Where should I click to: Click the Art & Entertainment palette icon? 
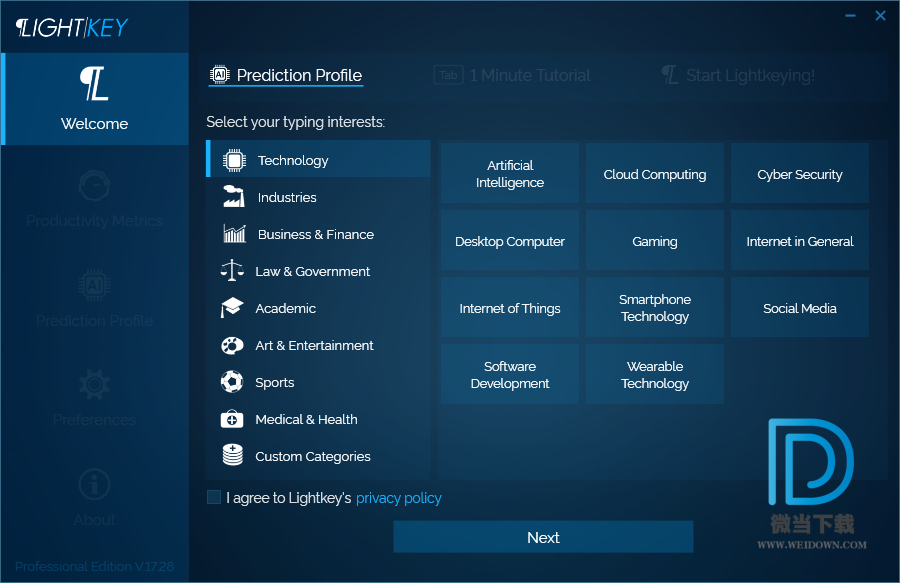232,345
